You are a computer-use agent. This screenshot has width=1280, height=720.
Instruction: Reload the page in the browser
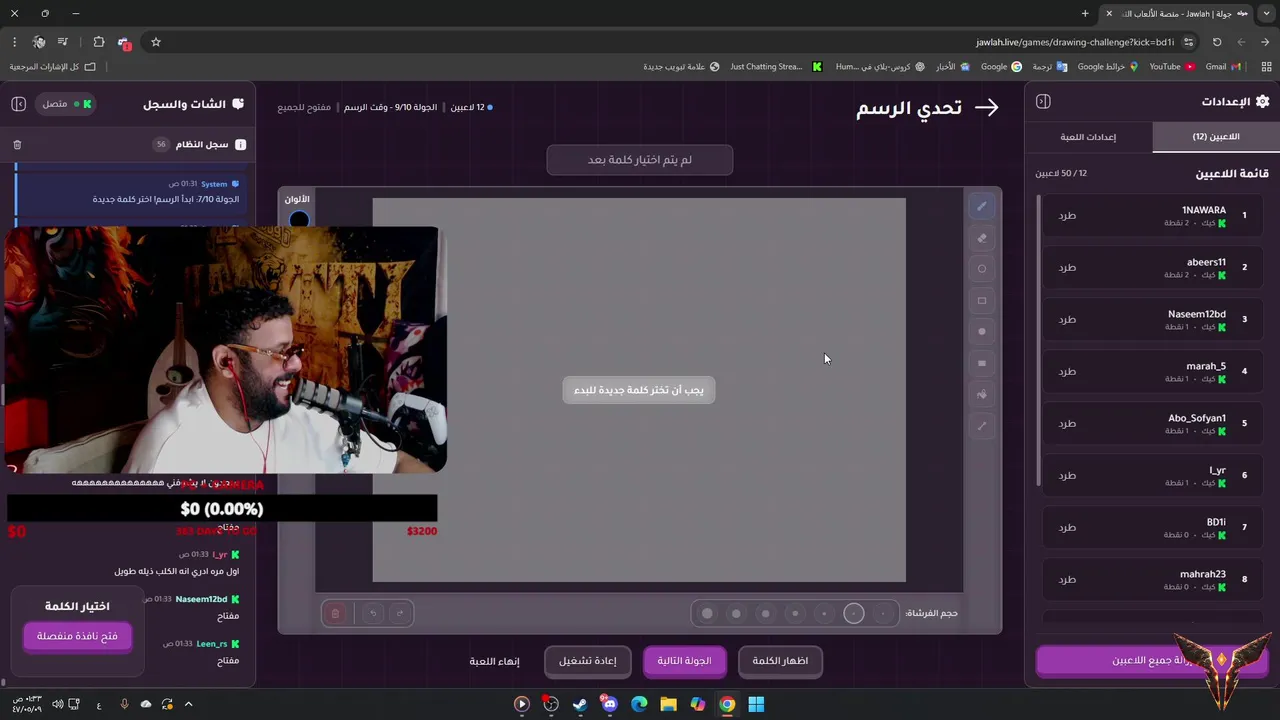point(1217,42)
